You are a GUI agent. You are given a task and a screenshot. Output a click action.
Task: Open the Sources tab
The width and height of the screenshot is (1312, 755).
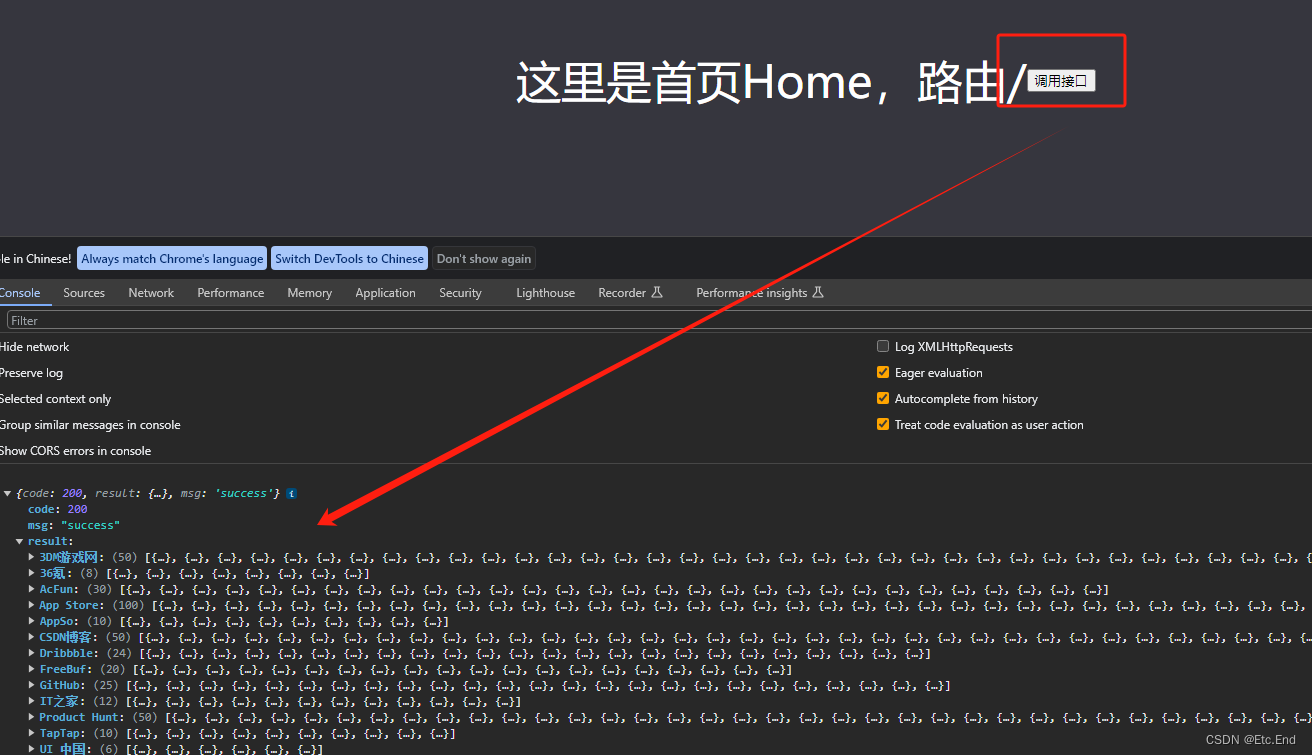pos(84,293)
